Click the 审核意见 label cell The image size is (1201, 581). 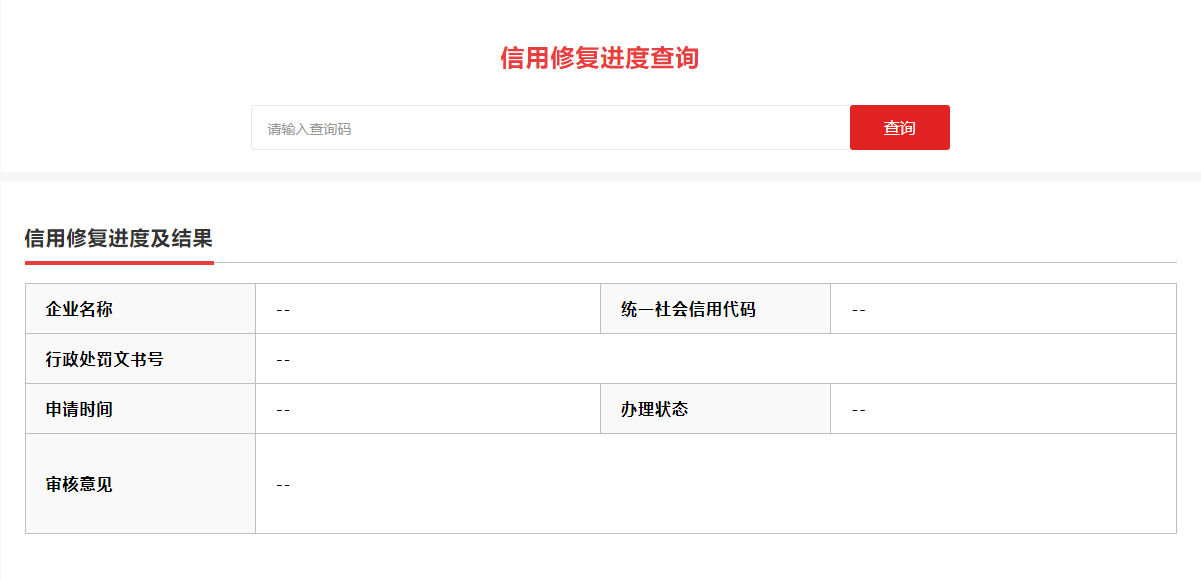click(140, 484)
